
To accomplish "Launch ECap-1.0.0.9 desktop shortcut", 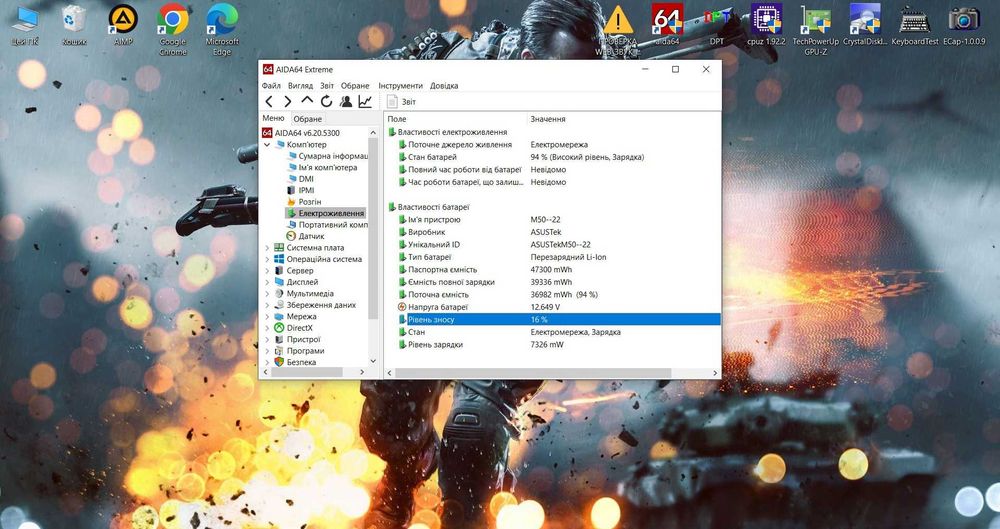I will [x=964, y=26].
